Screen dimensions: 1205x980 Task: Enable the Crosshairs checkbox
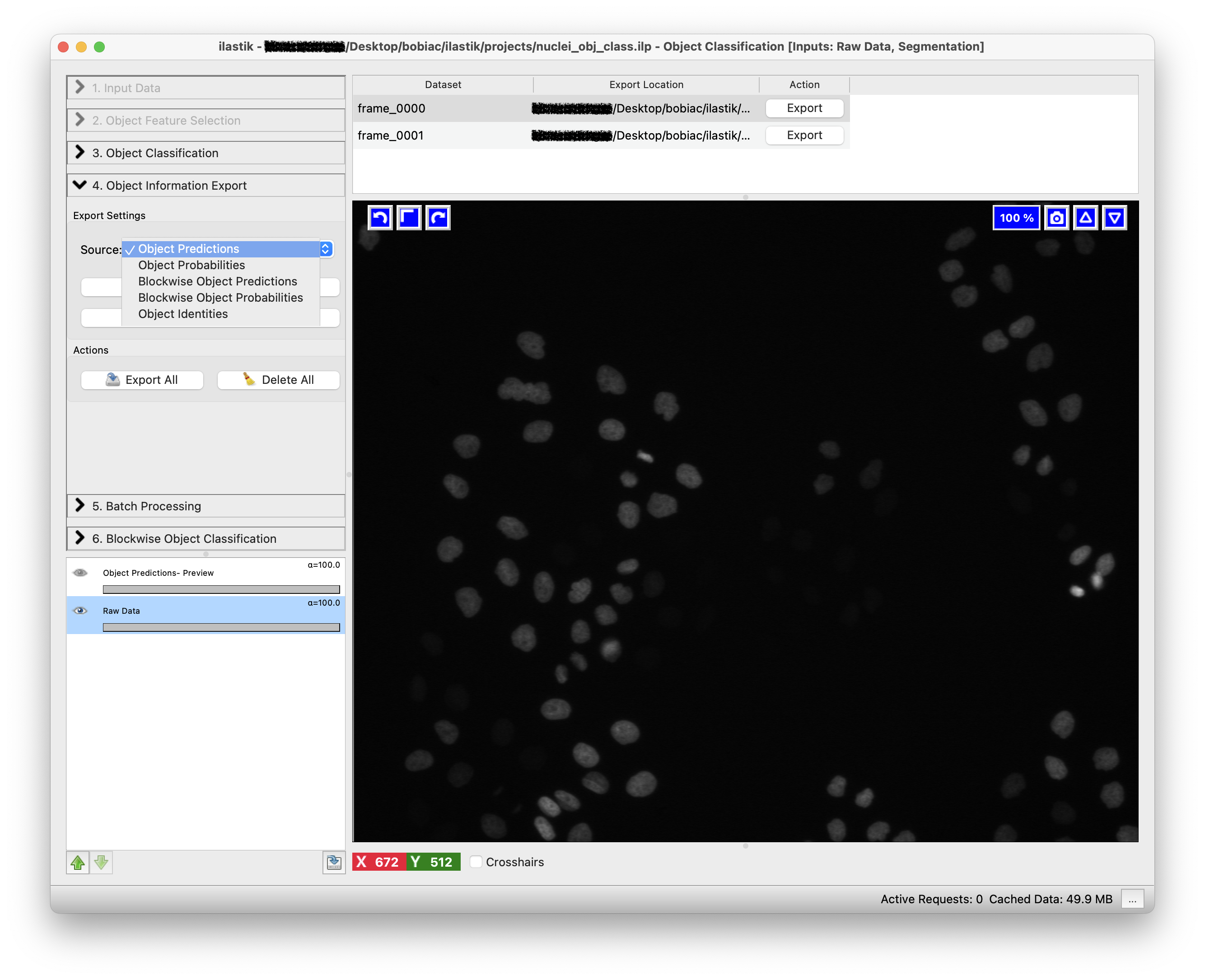pyautogui.click(x=476, y=862)
